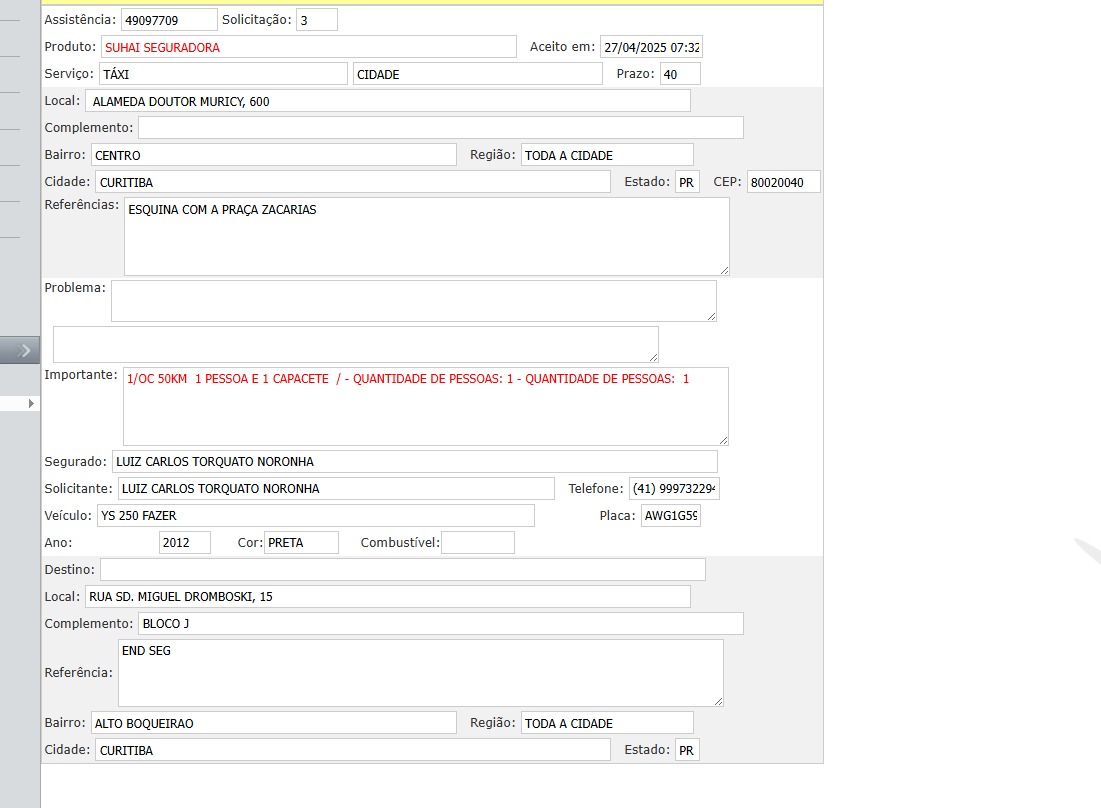
Task: Click the Importante textarea resize handle
Action: click(723, 440)
